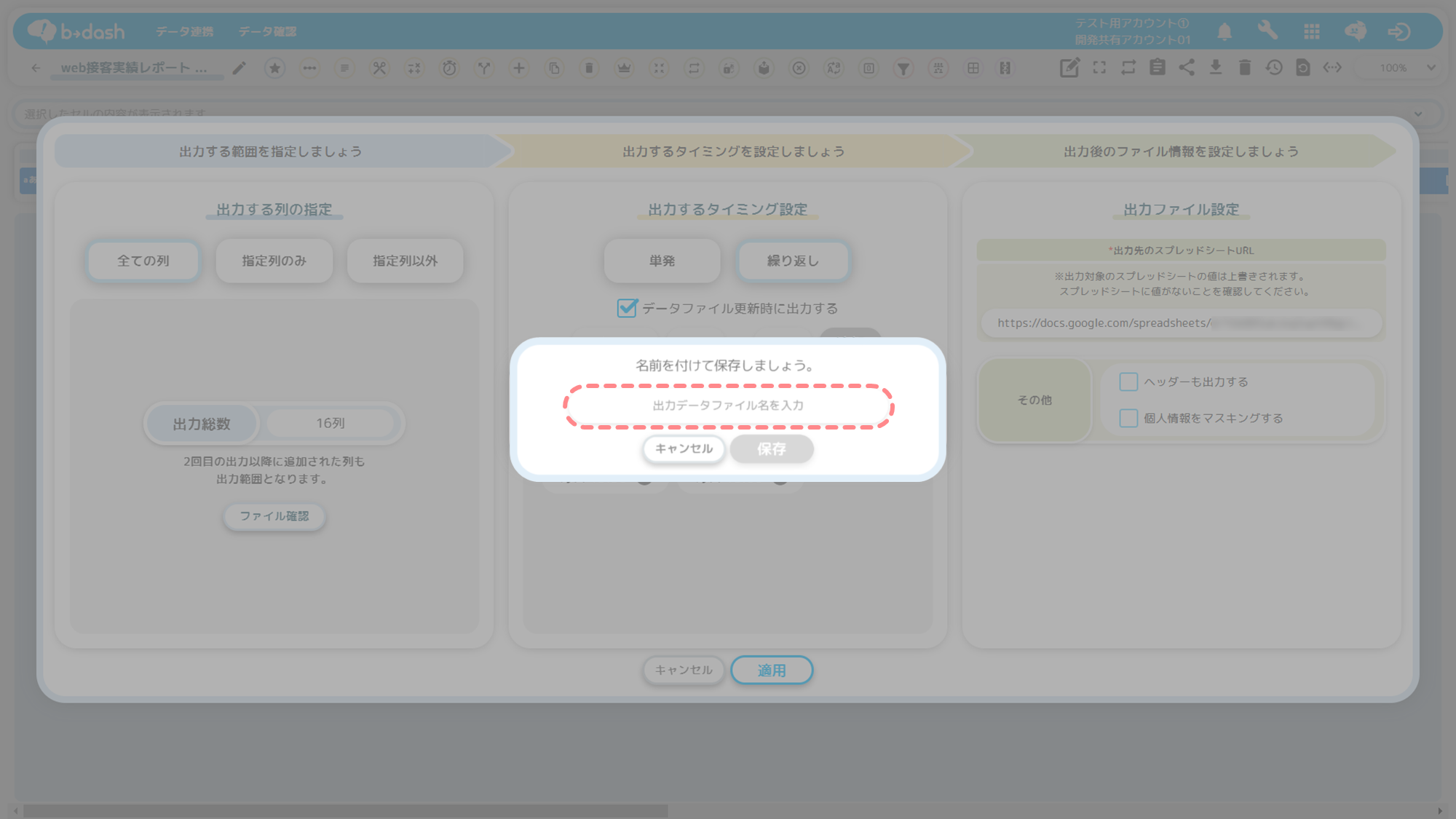Click the fullscreen brackets icon

tap(1099, 68)
